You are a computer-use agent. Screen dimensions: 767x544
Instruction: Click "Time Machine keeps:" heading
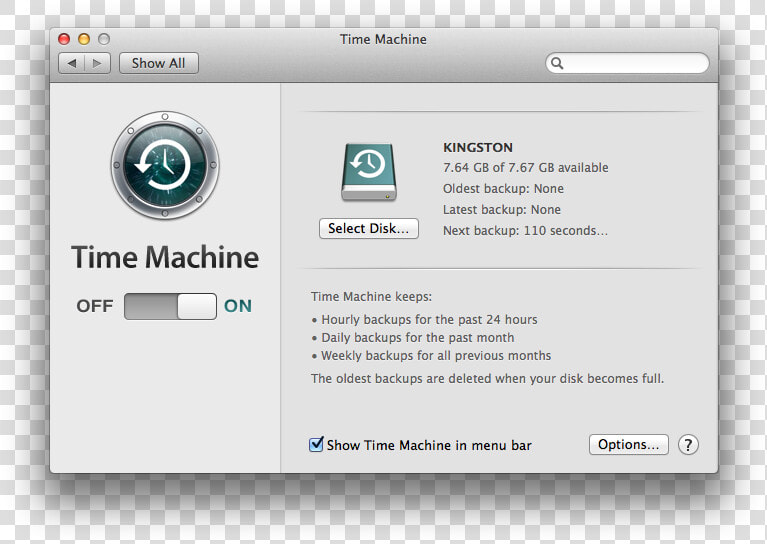coord(371,297)
